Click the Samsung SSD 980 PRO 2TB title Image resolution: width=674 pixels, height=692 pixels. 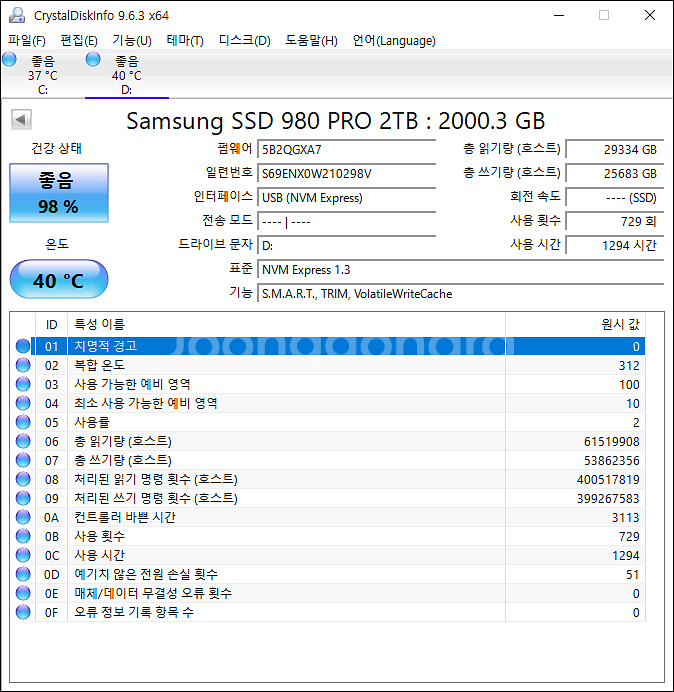336,120
